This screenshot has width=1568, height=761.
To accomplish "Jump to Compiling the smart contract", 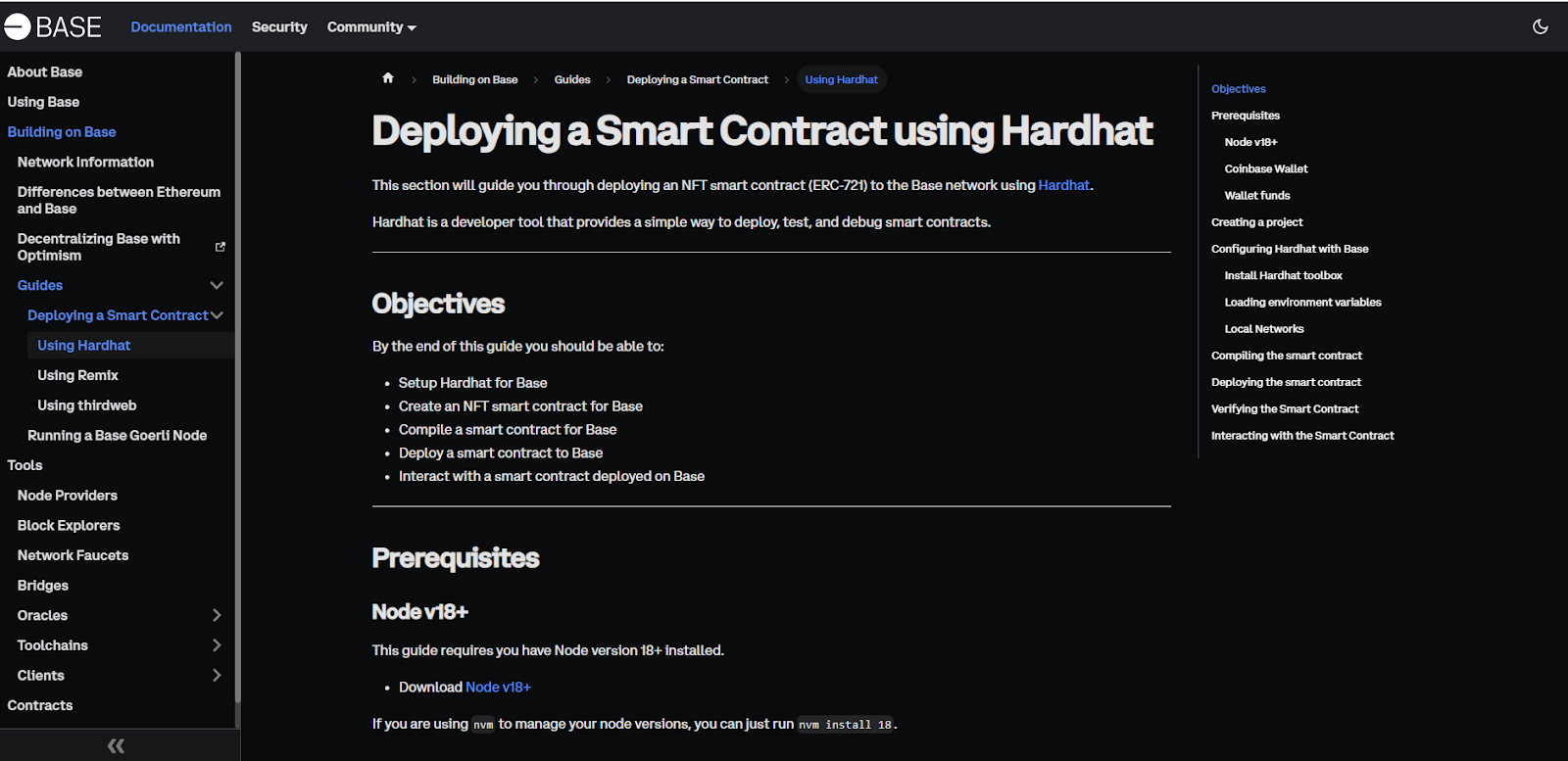I will [x=1287, y=356].
